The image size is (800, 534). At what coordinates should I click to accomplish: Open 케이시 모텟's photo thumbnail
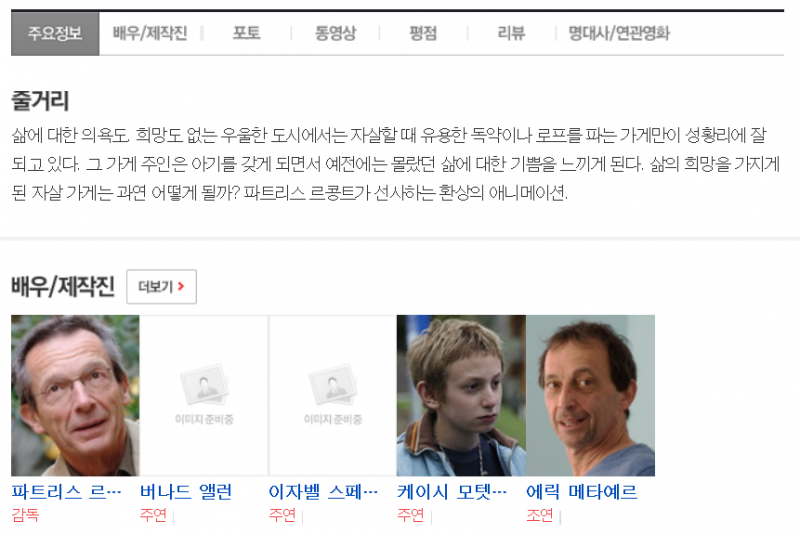461,395
